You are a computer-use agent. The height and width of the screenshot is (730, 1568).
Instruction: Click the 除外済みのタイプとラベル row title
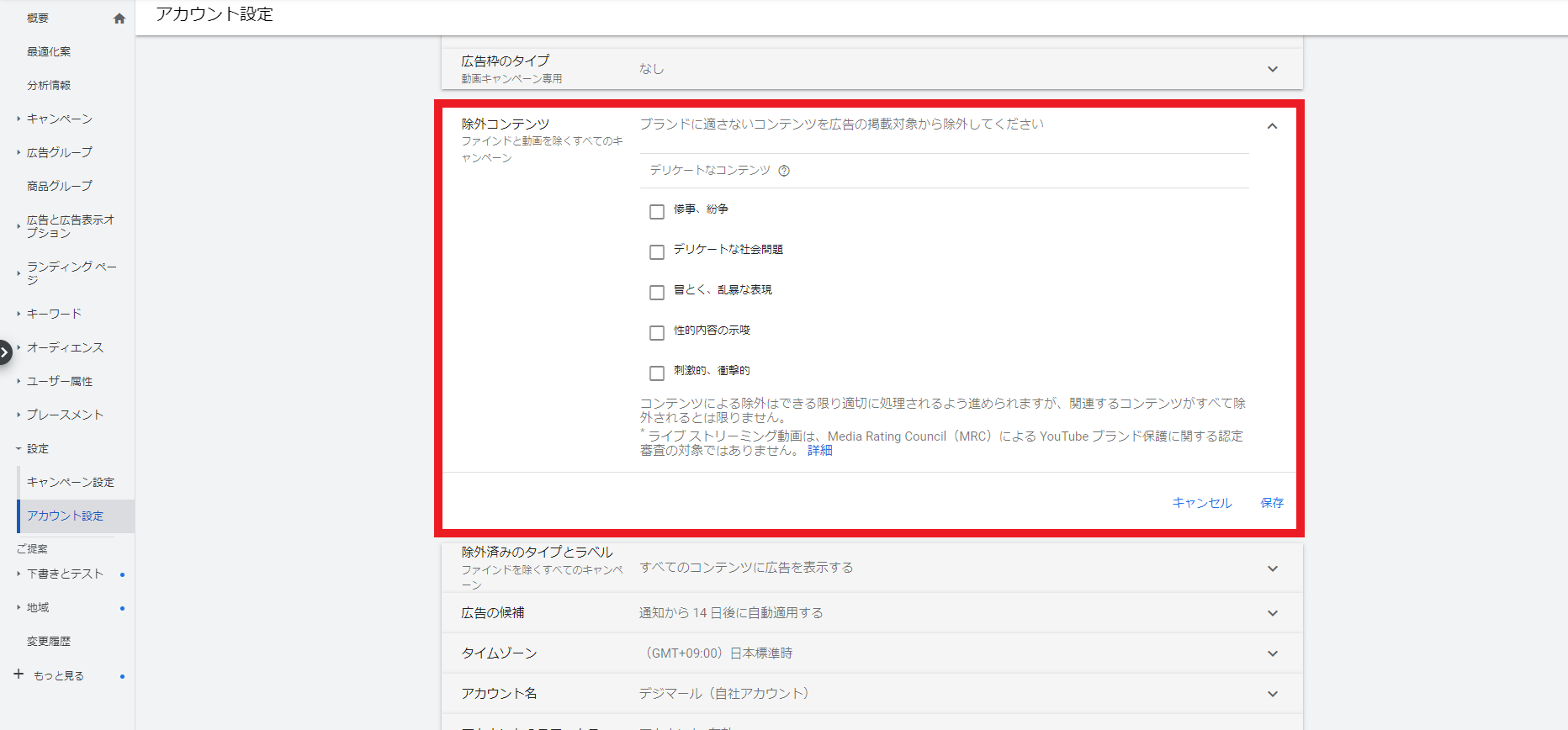(537, 553)
